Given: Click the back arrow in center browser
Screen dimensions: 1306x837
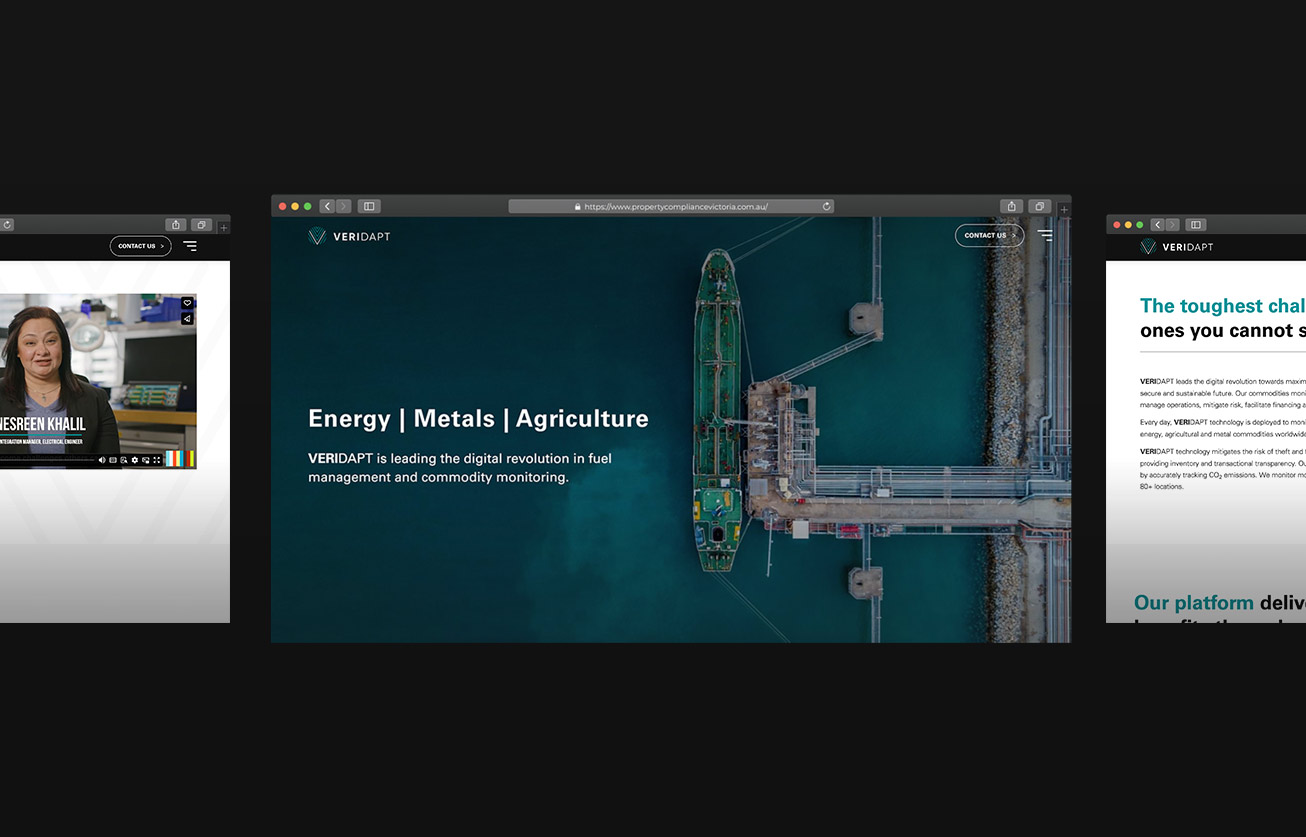Looking at the screenshot, I should [x=327, y=206].
